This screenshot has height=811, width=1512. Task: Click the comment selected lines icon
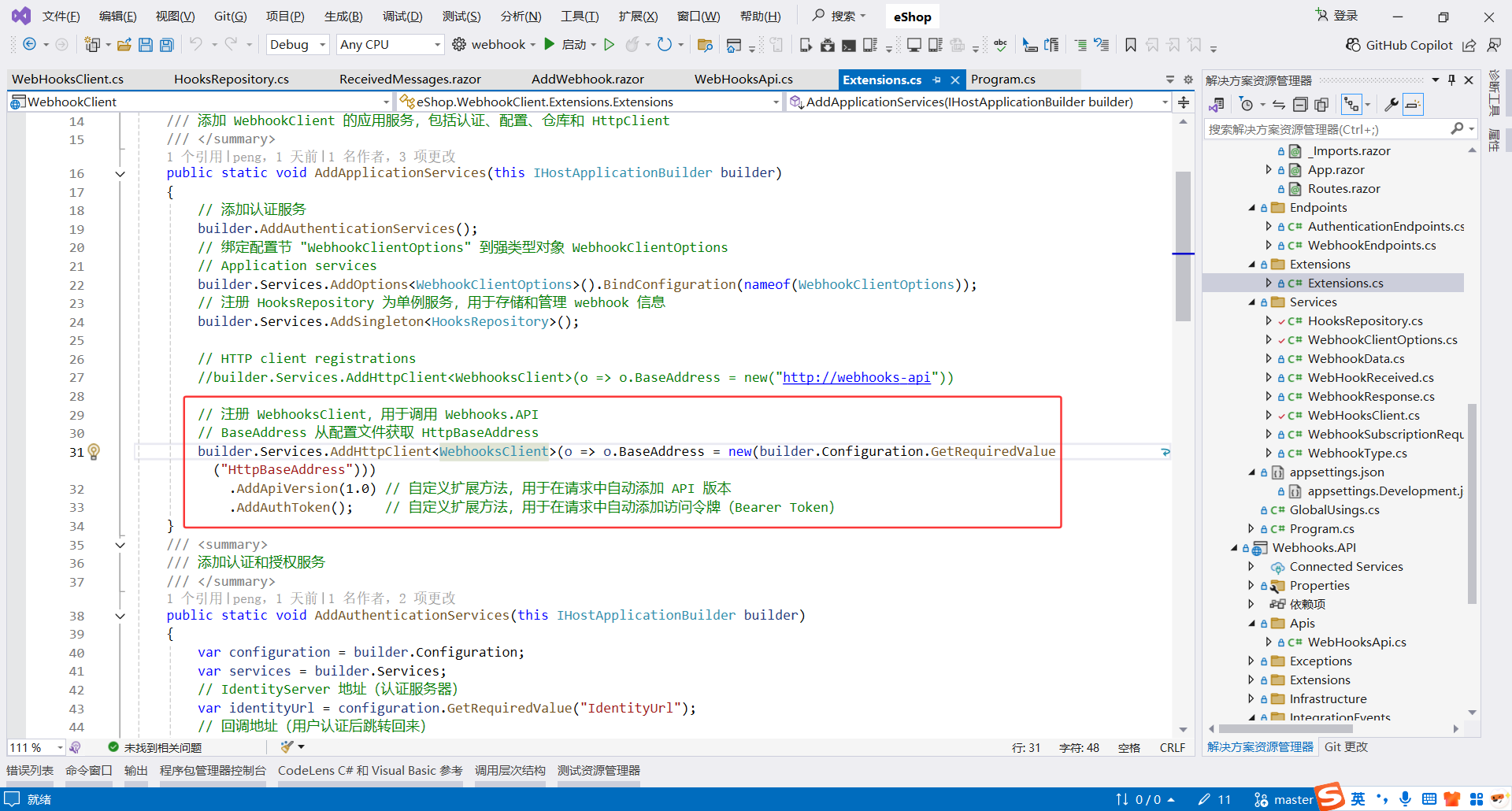click(x=1080, y=45)
